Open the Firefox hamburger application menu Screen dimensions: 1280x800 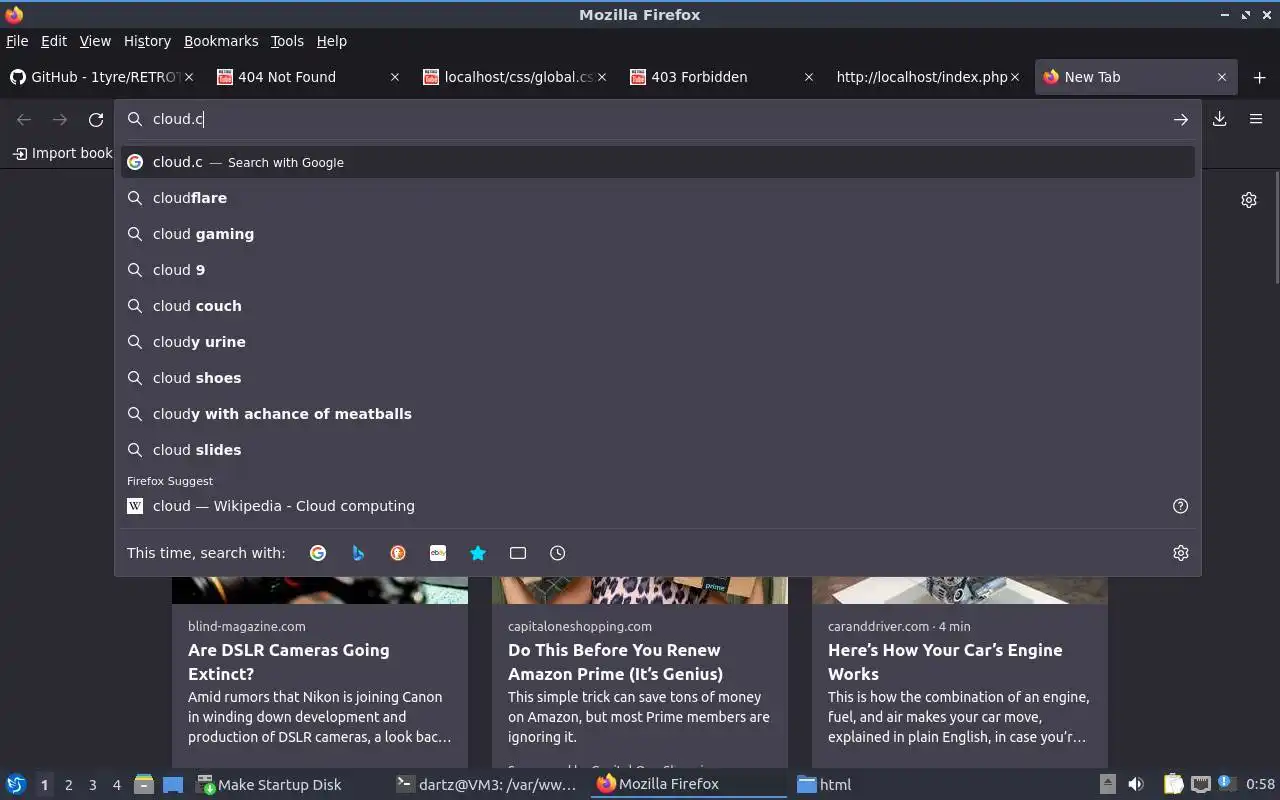tap(1256, 119)
